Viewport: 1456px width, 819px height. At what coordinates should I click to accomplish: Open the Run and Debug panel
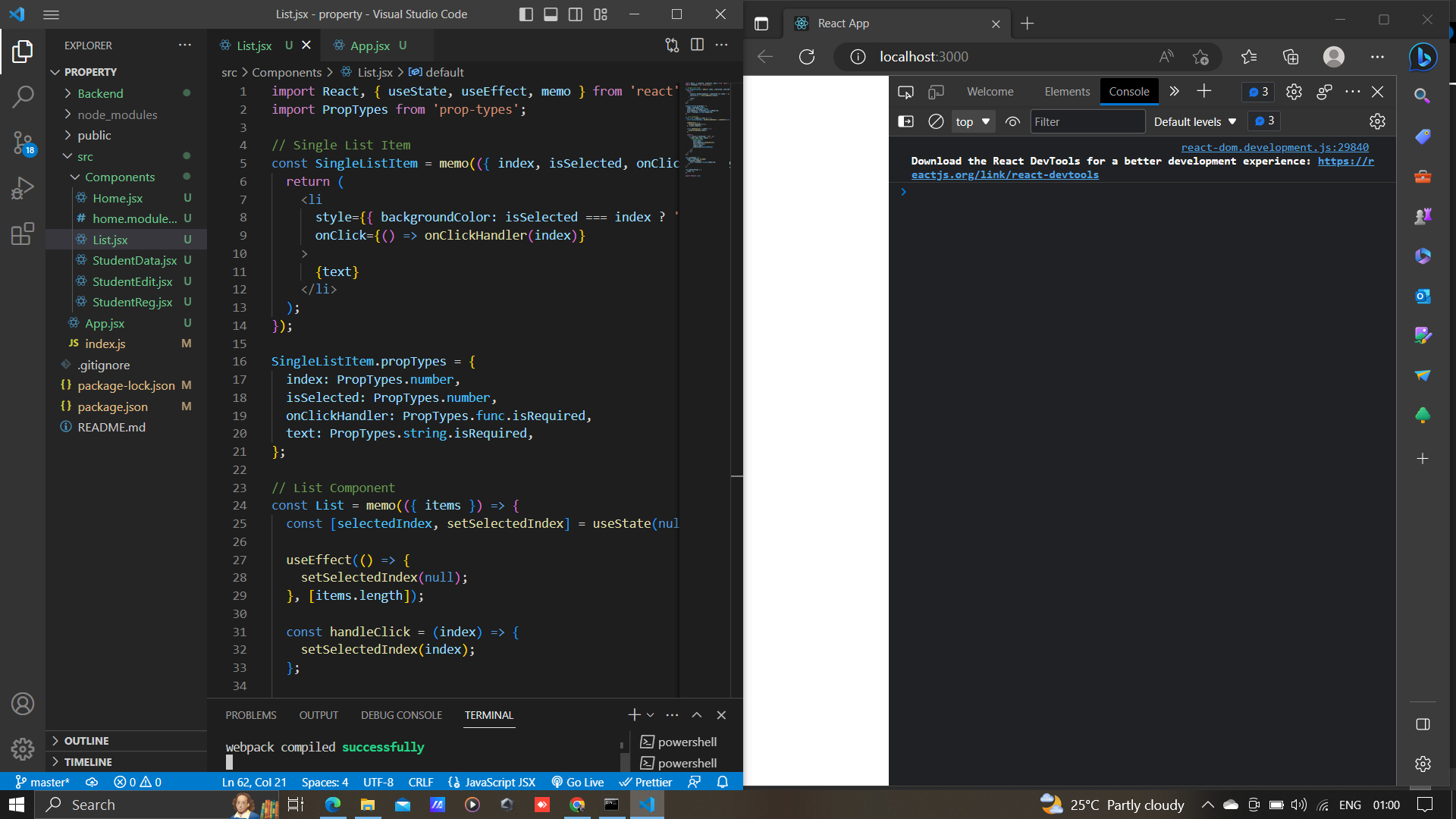coord(23,187)
